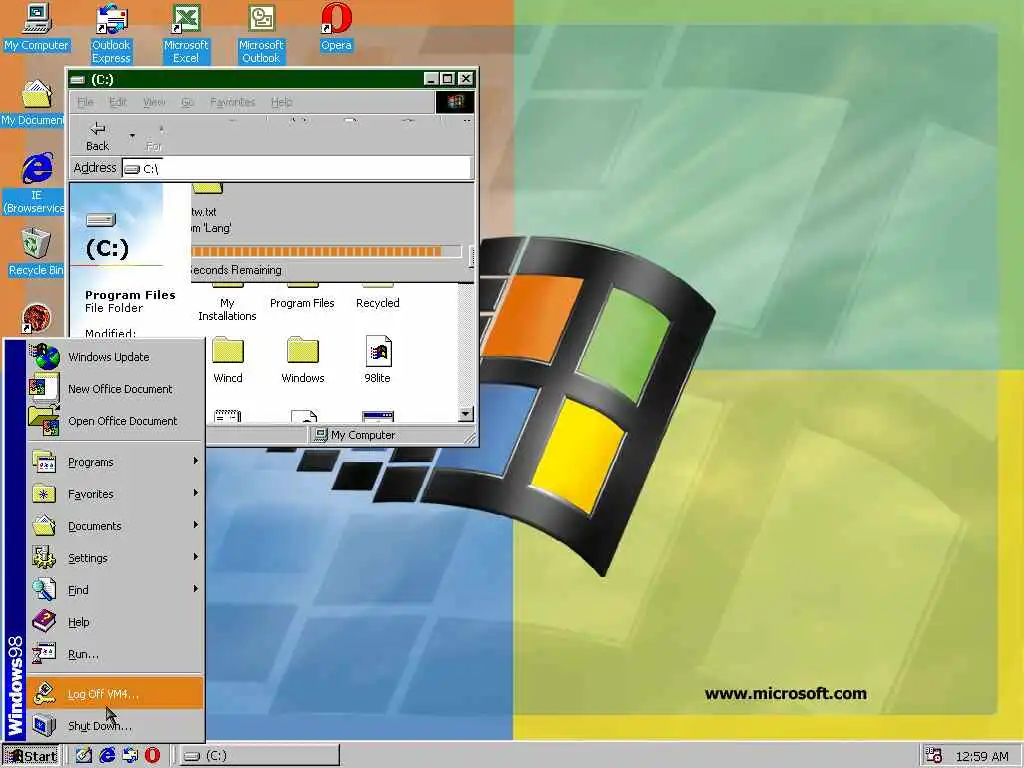Select the Microsoft Outlook desktop icon
The height and width of the screenshot is (768, 1024).
pos(261,34)
